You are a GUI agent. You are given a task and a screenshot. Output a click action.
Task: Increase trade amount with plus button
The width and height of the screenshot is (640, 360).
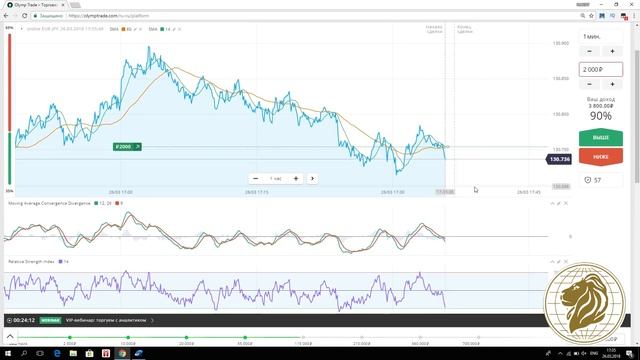pos(612,84)
